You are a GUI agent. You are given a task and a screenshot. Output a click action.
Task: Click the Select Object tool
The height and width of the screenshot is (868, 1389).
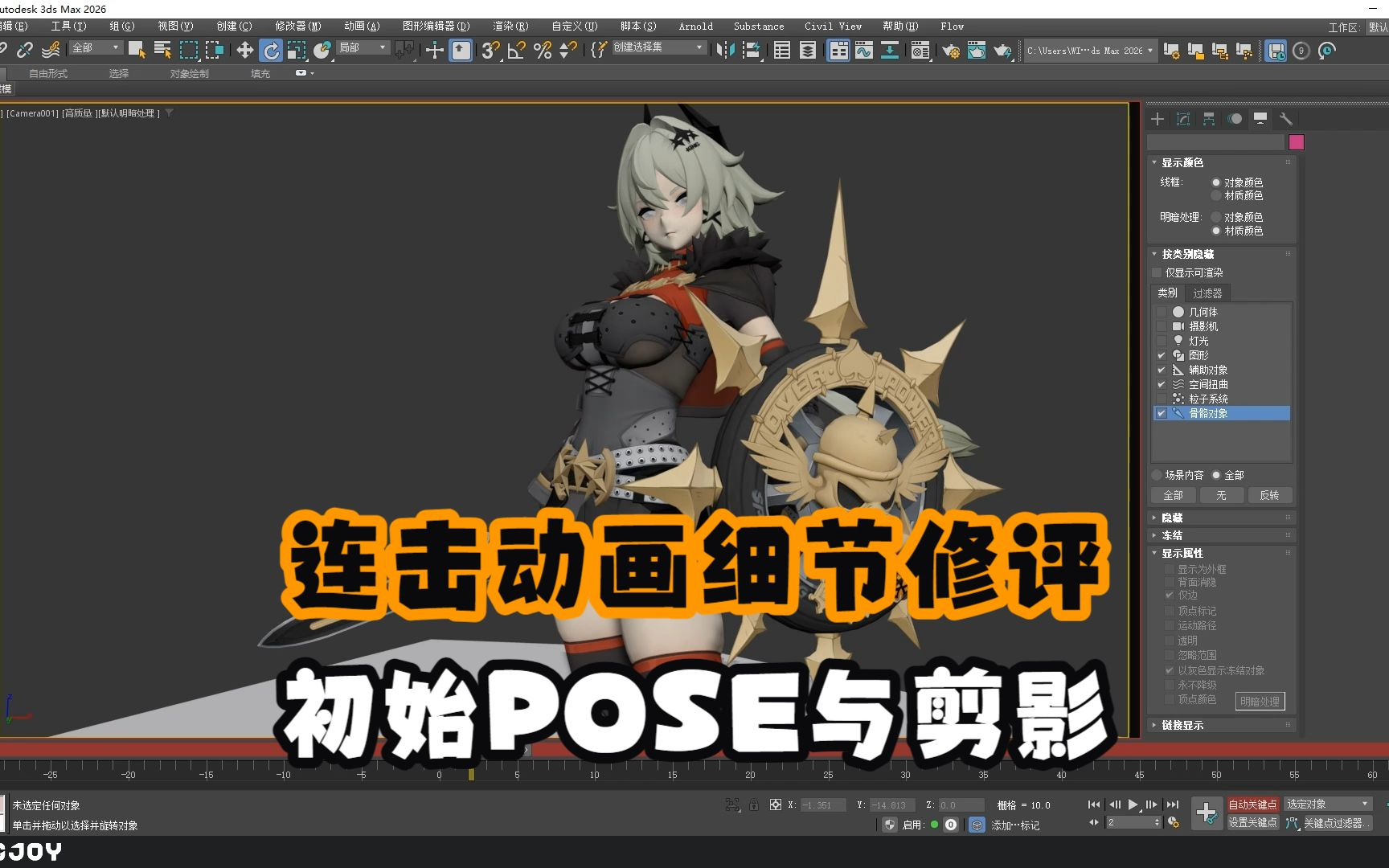coord(137,51)
